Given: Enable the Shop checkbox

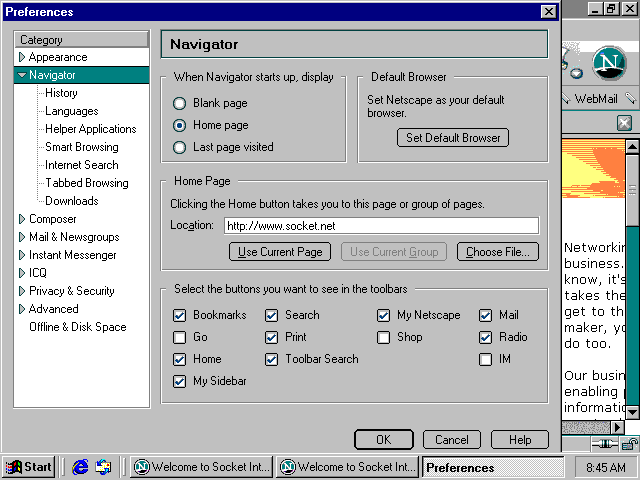Looking at the screenshot, I should (383, 337).
